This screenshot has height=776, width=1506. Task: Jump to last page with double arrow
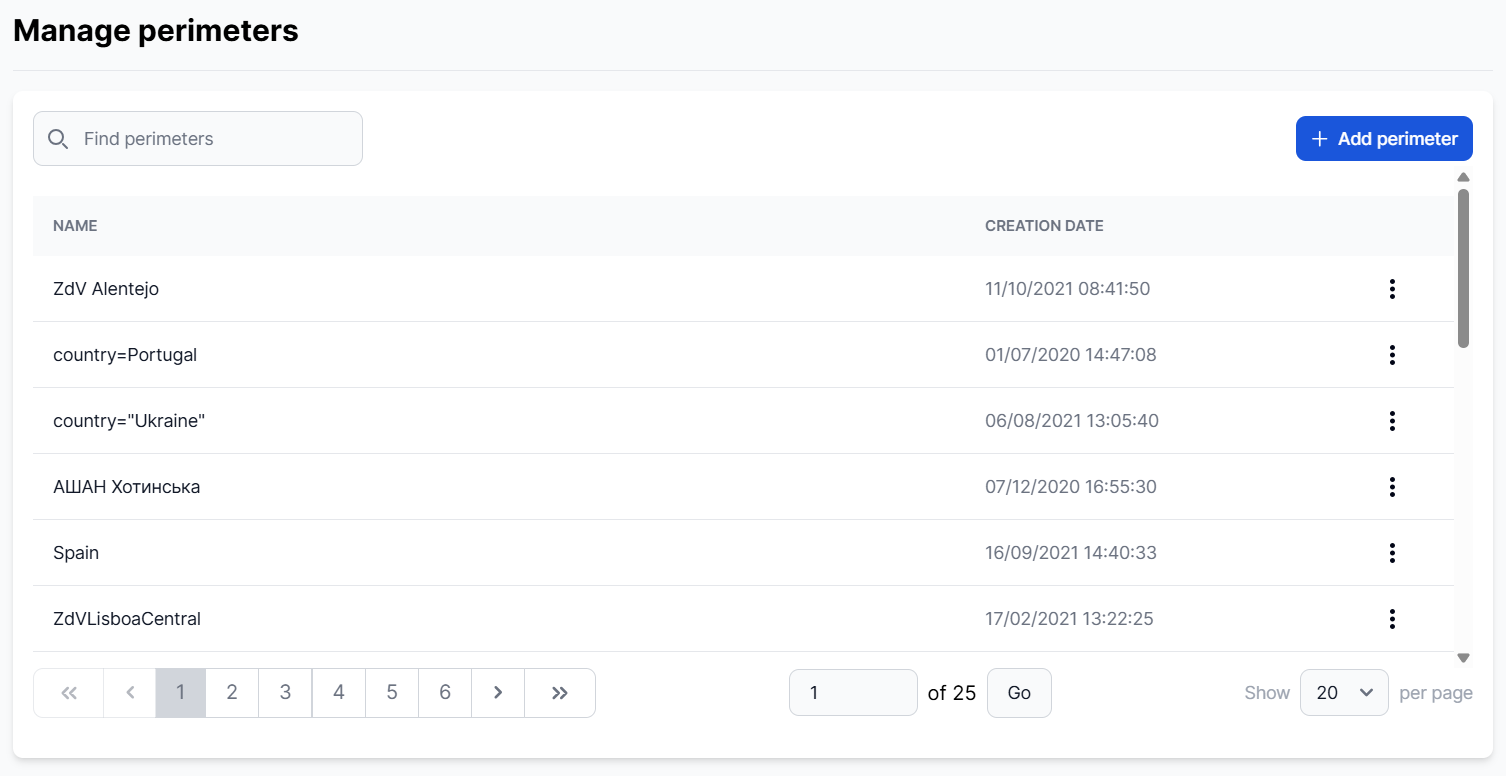pos(559,693)
